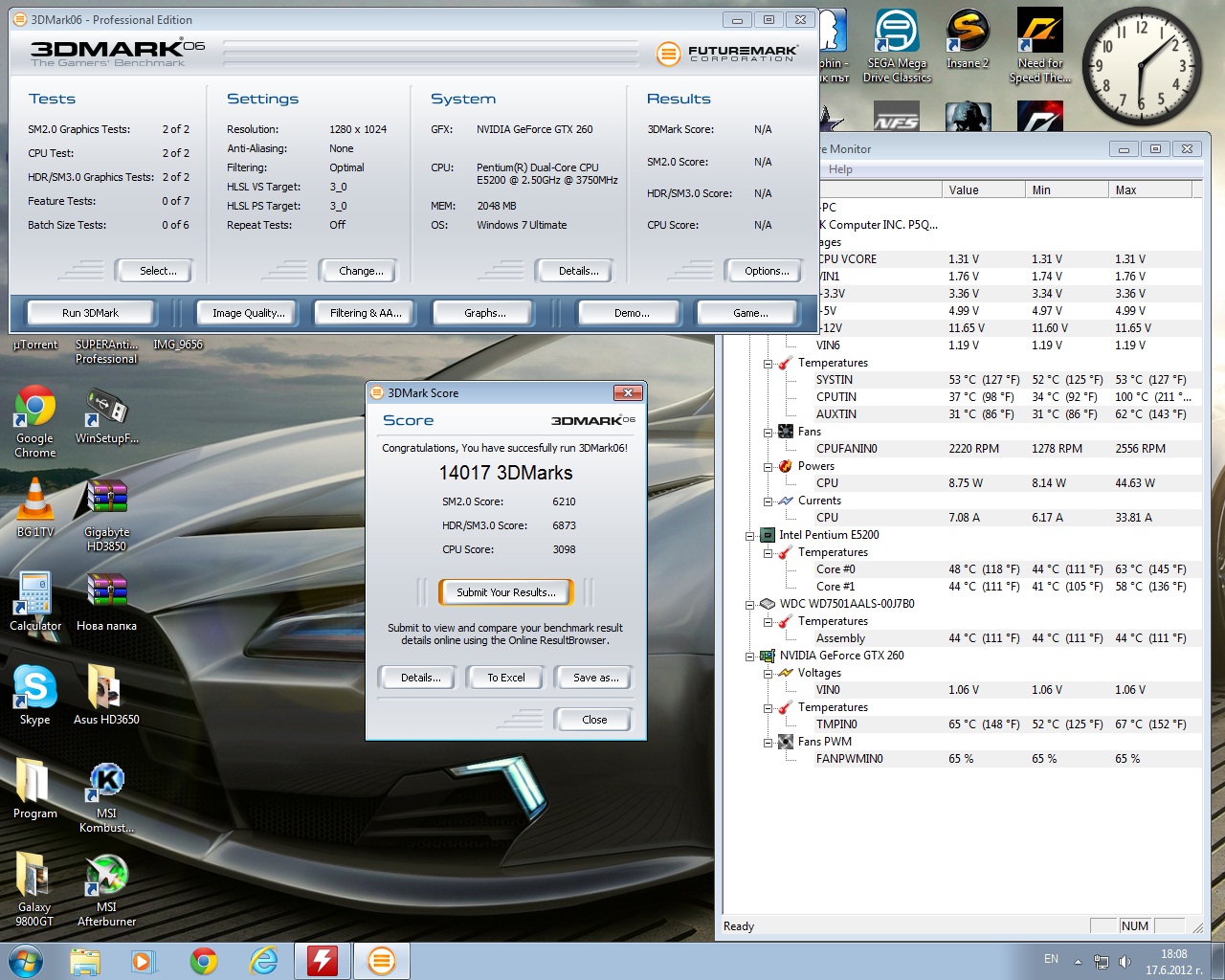This screenshot has width=1225, height=980.
Task: Open the Game... mode
Action: tap(750, 313)
